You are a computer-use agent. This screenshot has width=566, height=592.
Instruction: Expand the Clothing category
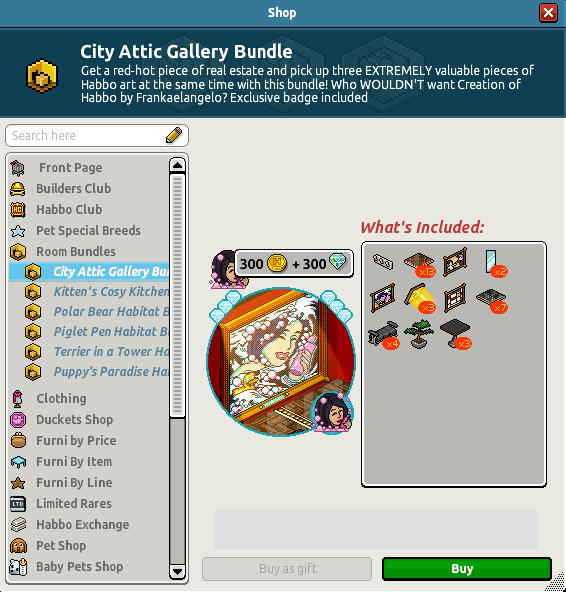click(61, 399)
